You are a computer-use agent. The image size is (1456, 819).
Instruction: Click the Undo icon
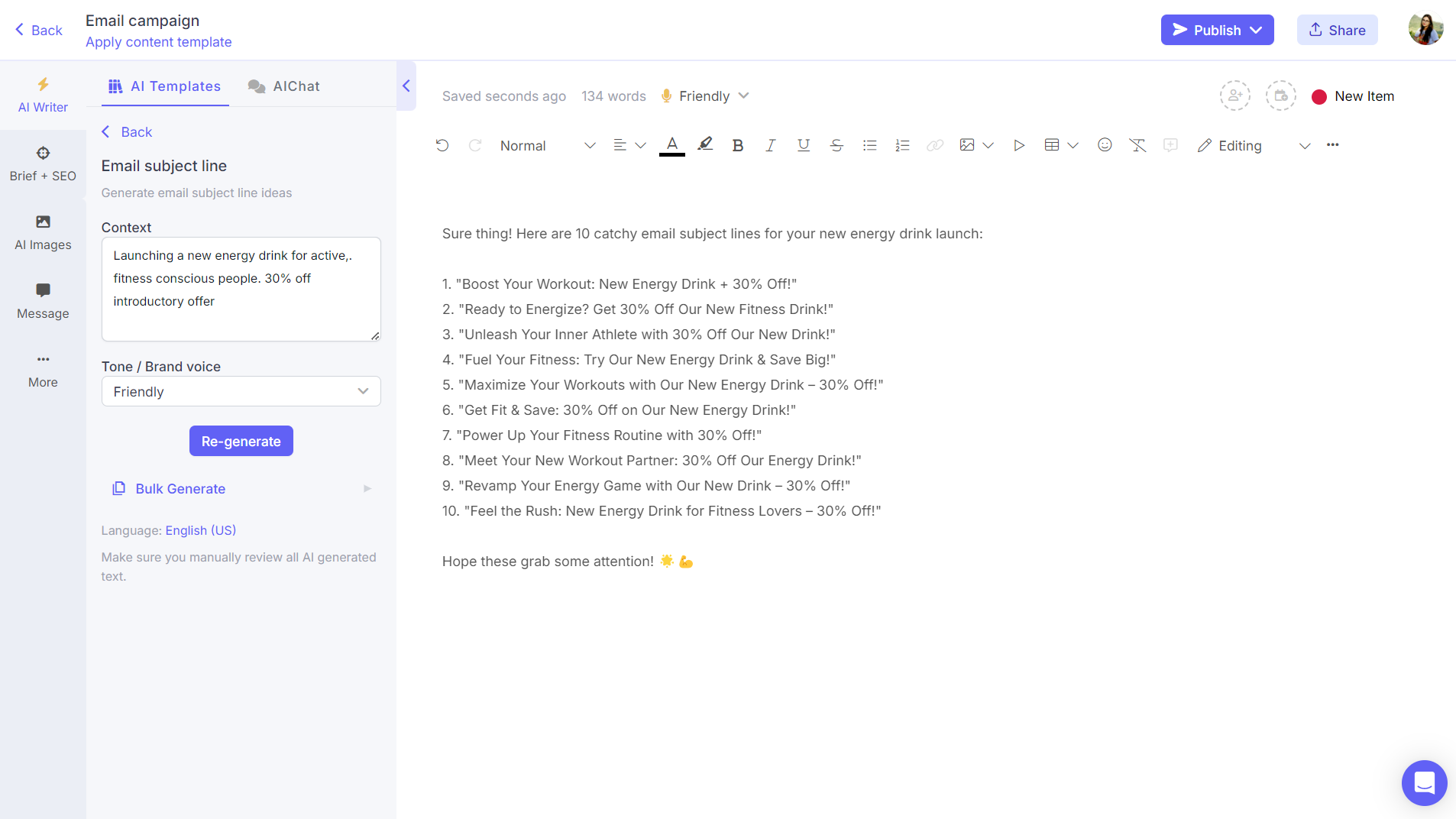click(x=442, y=145)
